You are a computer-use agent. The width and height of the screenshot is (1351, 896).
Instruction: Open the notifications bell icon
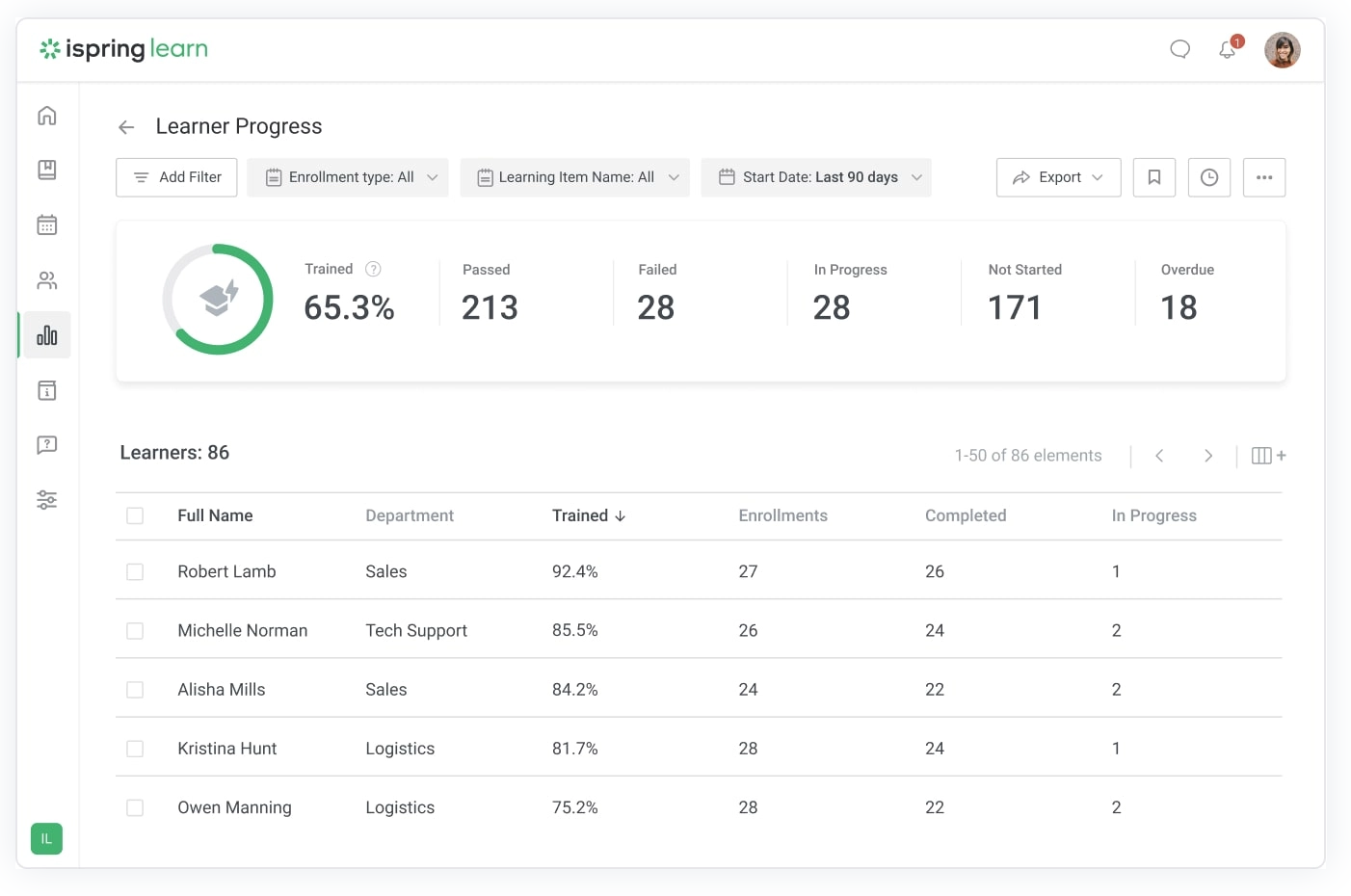[1227, 49]
